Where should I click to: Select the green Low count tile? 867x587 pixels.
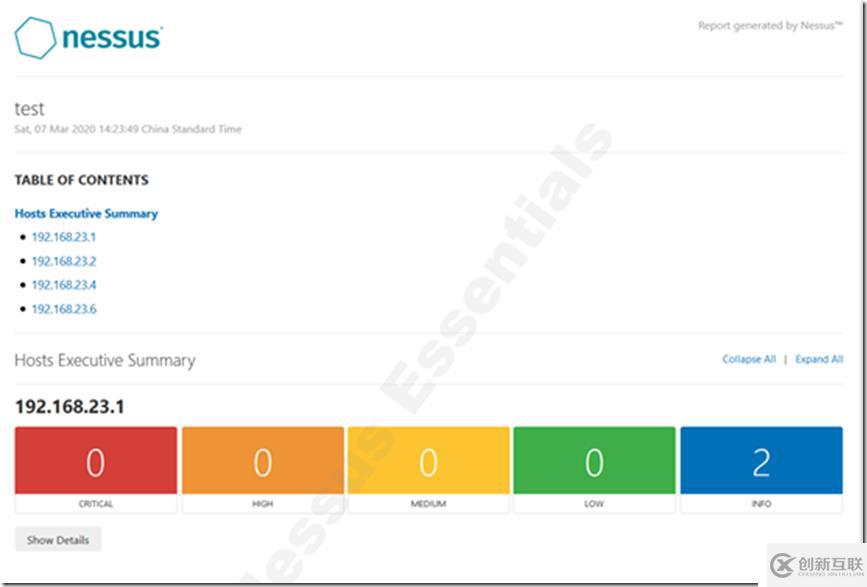coord(594,460)
